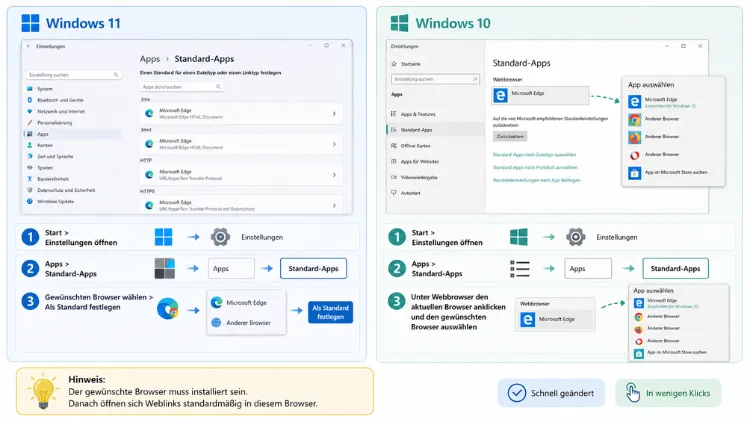Click Standard-Apps button in Windows 11 step 2

click(x=313, y=268)
